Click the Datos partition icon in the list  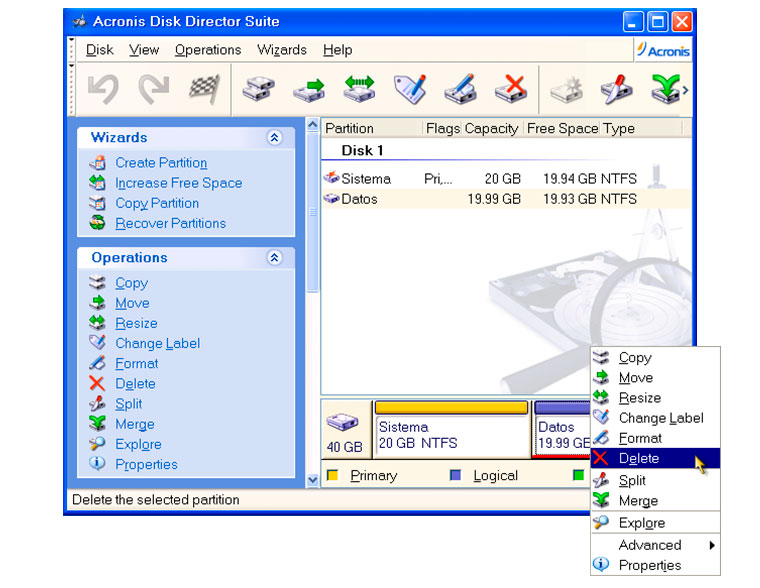click(x=332, y=199)
